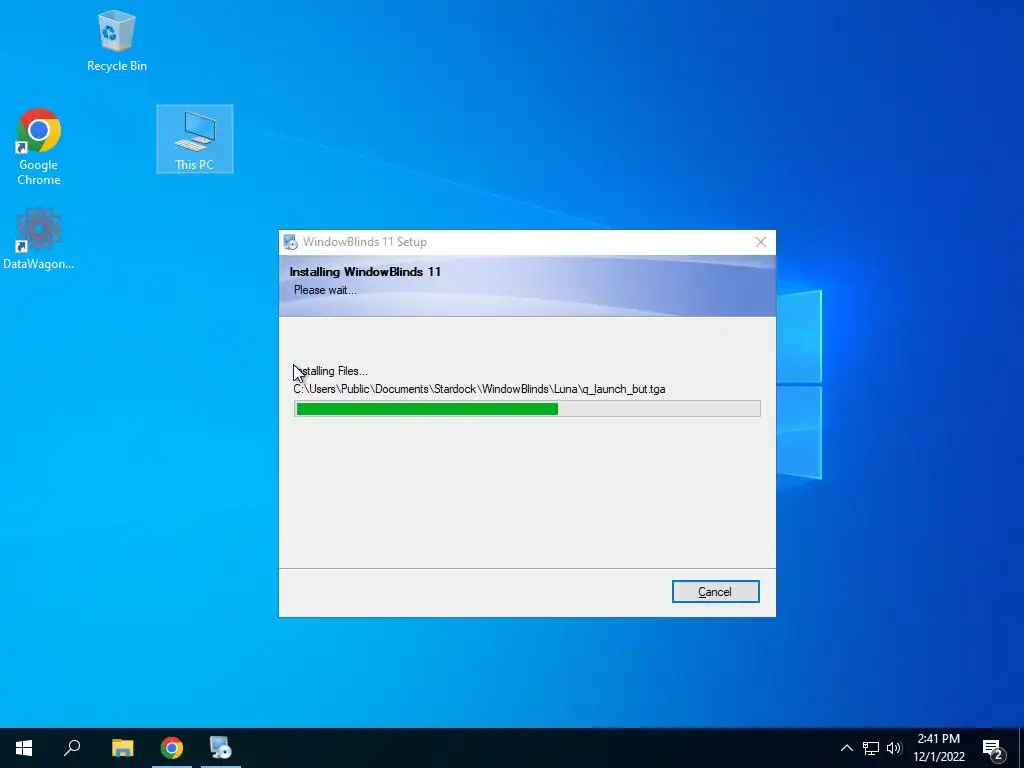Image resolution: width=1024 pixels, height=768 pixels.
Task: Click the green installation progress bar
Action: pos(527,409)
